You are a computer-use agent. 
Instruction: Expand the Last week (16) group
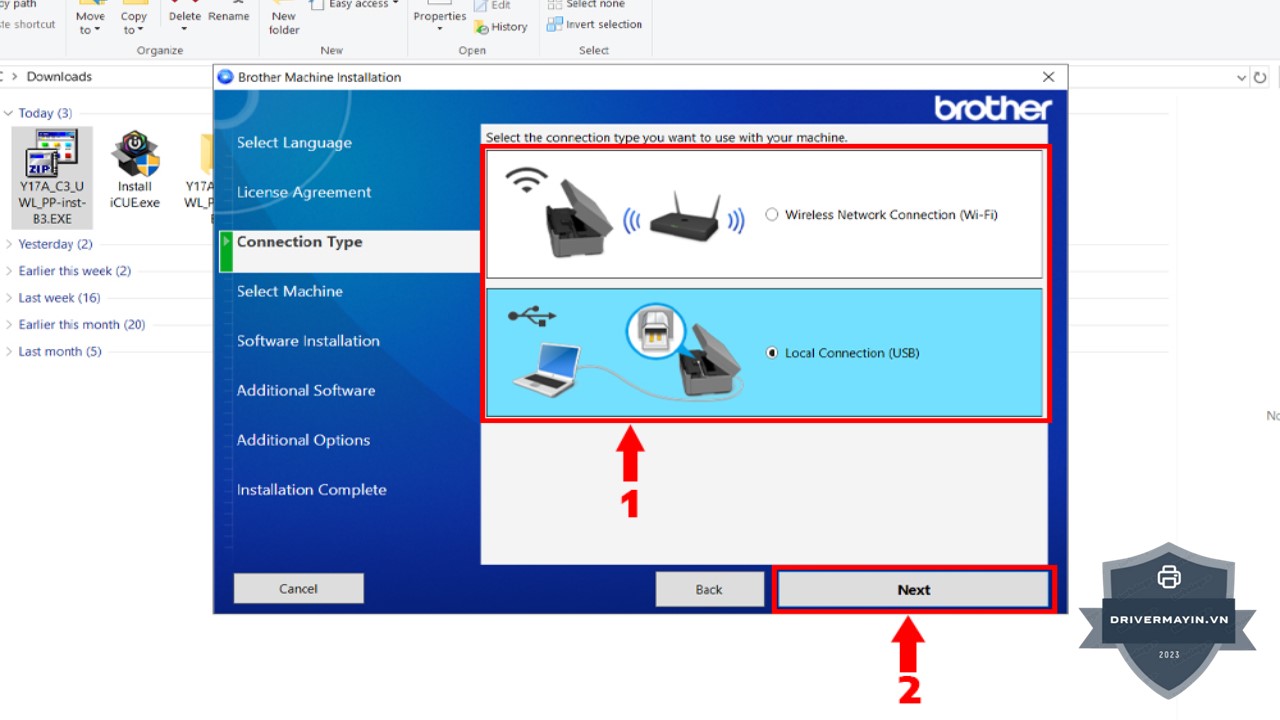[x=9, y=298]
